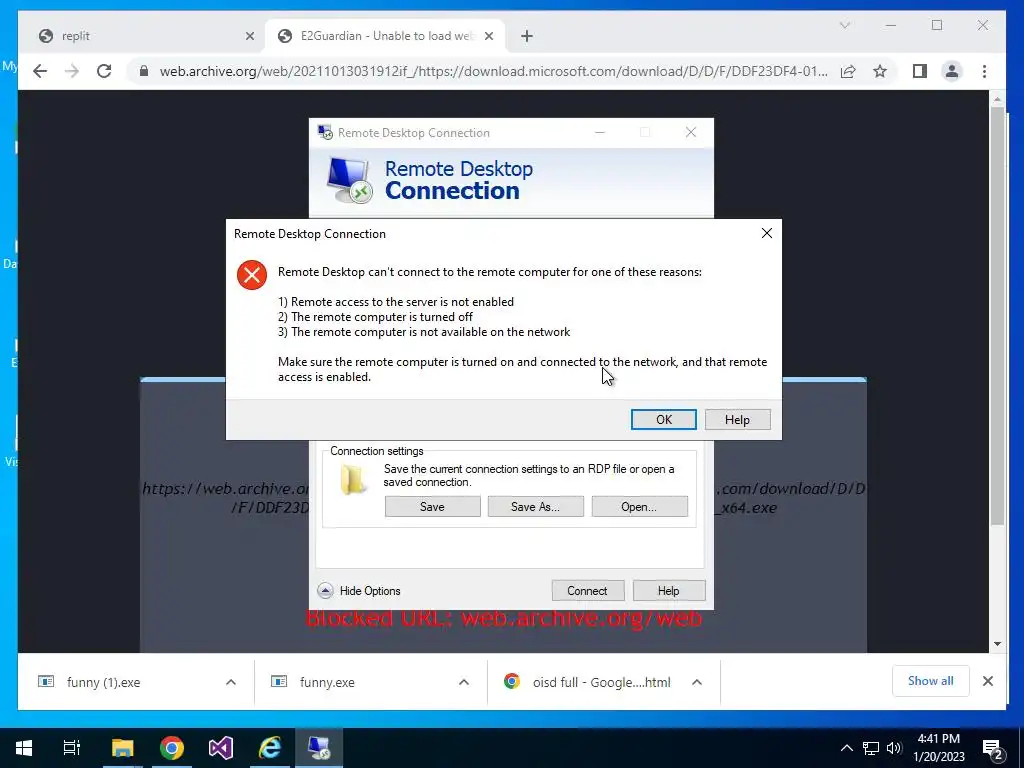Open File Explorer from taskbar
1024x768 pixels.
[x=122, y=748]
